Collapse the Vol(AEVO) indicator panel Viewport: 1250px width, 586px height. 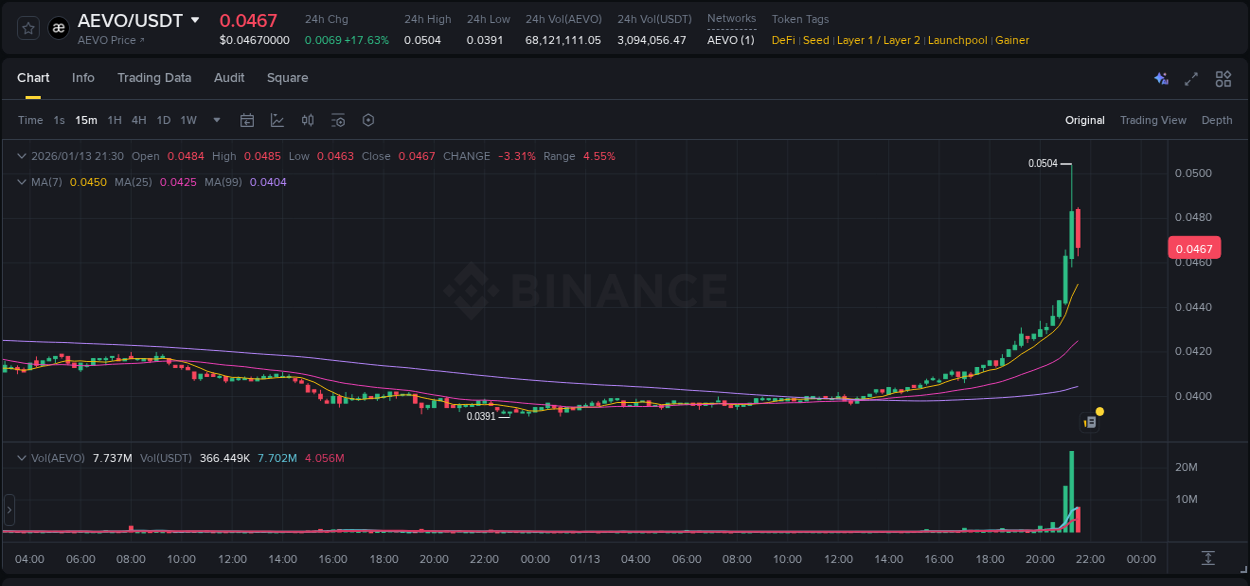pyautogui.click(x=20, y=456)
